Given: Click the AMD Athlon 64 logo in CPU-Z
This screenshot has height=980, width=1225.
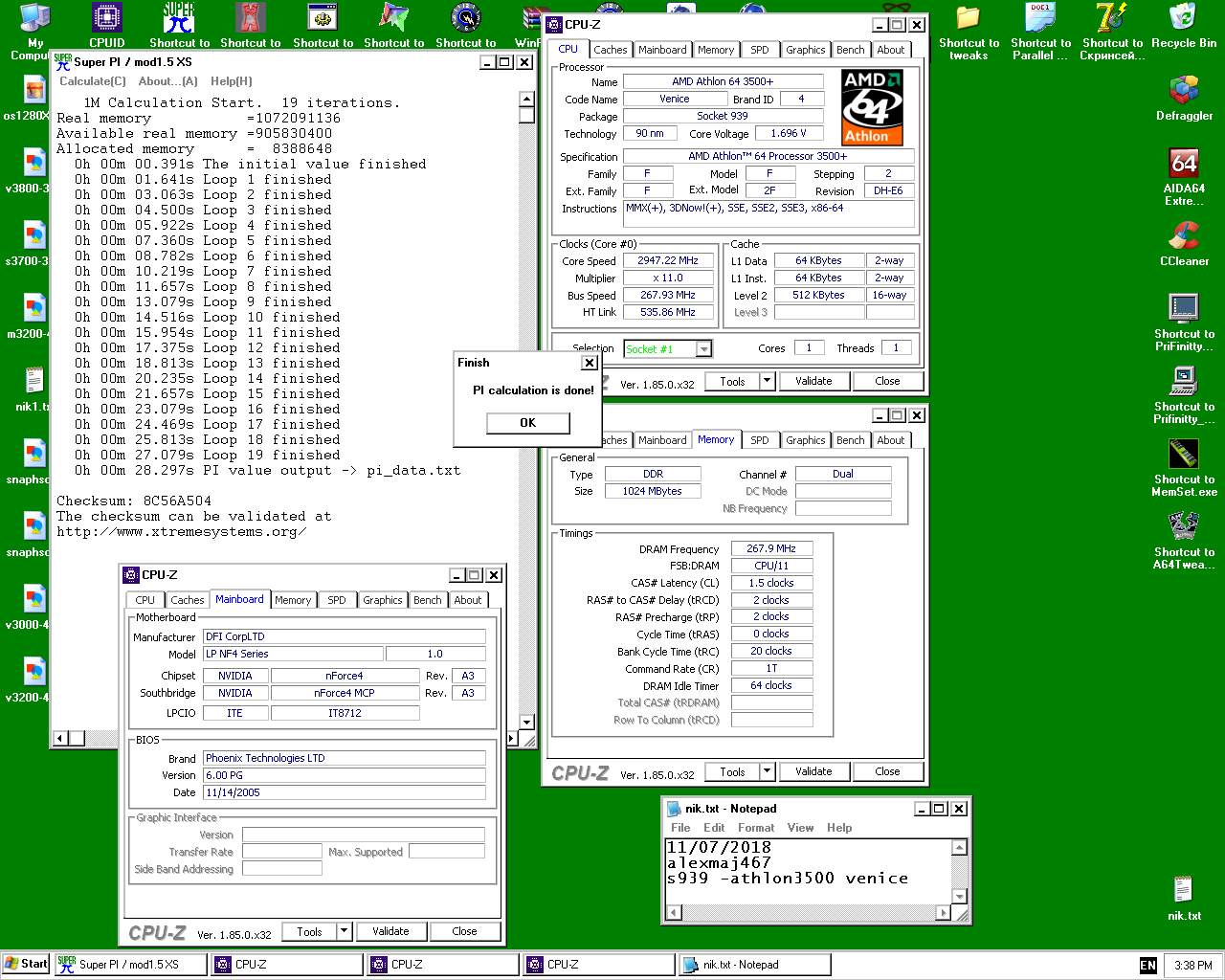Looking at the screenshot, I should point(872,107).
